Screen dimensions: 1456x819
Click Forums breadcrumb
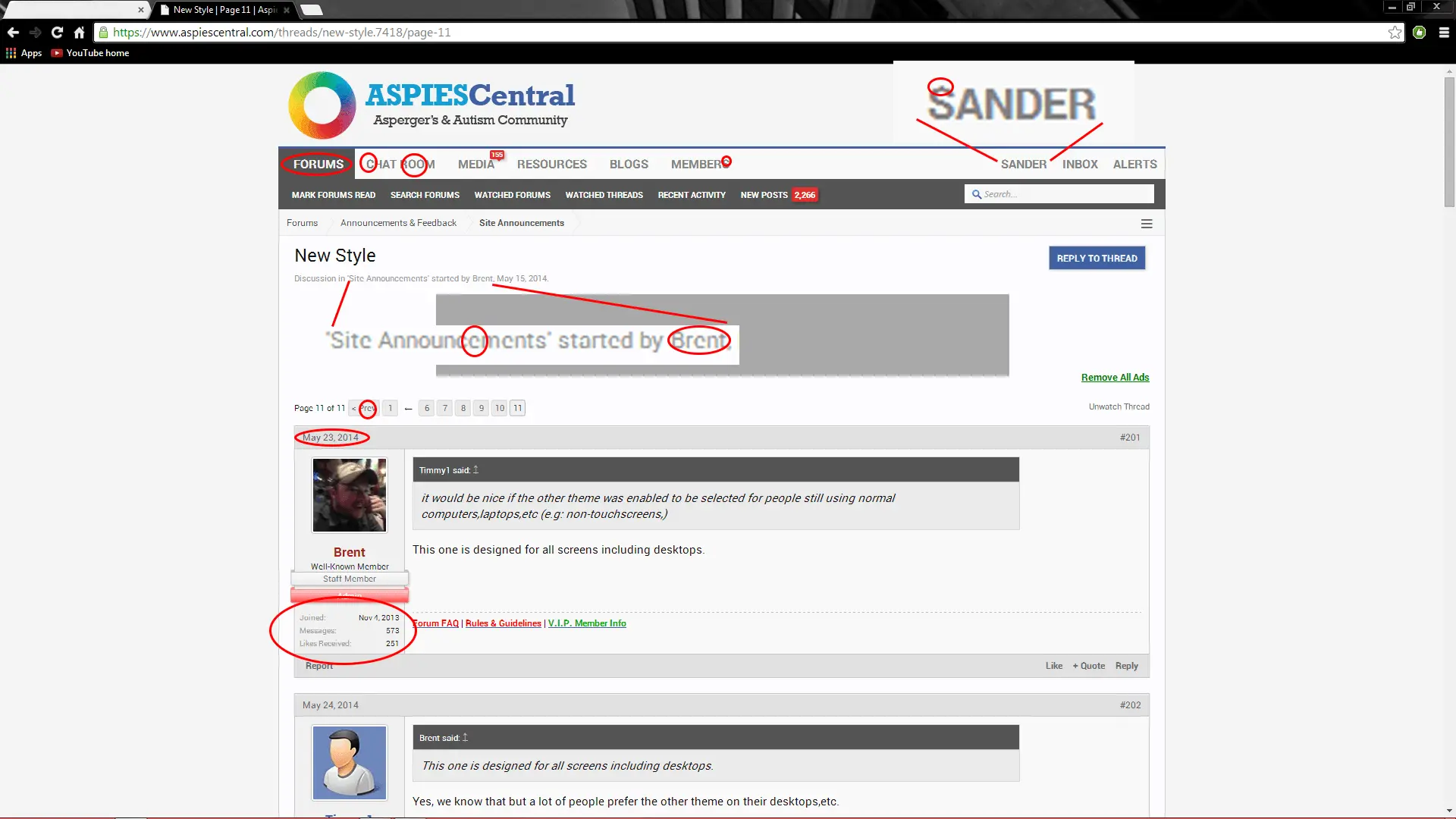coord(302,223)
